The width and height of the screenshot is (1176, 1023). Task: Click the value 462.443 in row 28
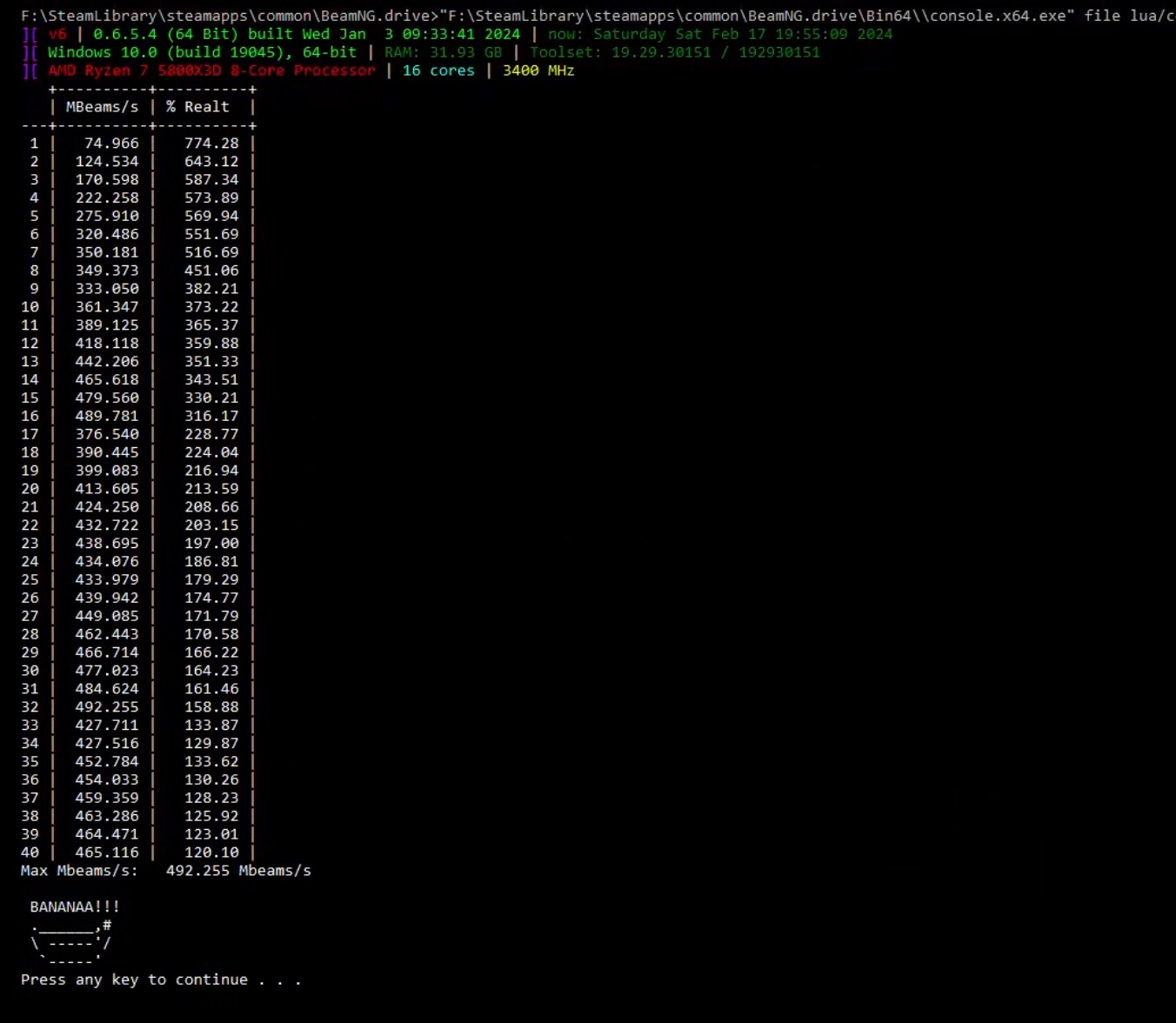107,635
